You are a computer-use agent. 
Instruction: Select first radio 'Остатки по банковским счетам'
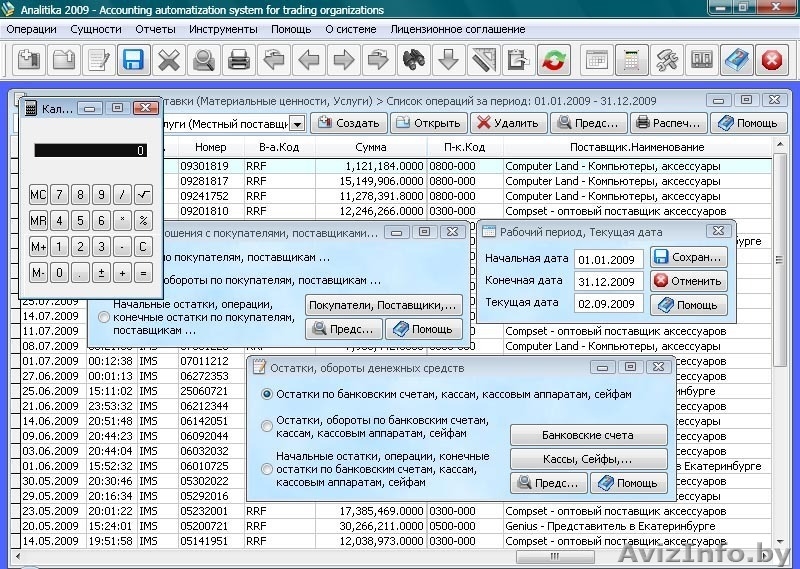coord(267,395)
